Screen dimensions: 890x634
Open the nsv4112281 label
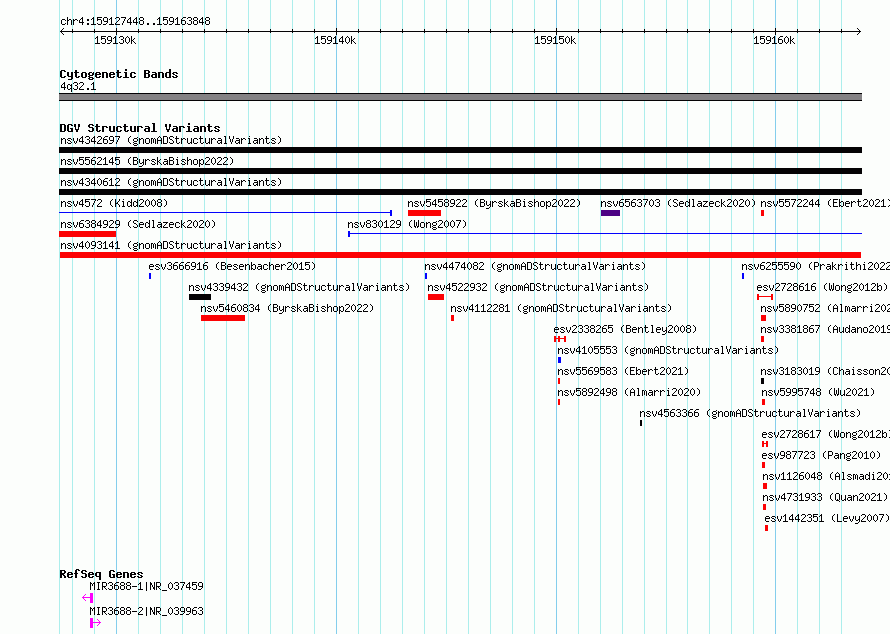[x=561, y=308]
